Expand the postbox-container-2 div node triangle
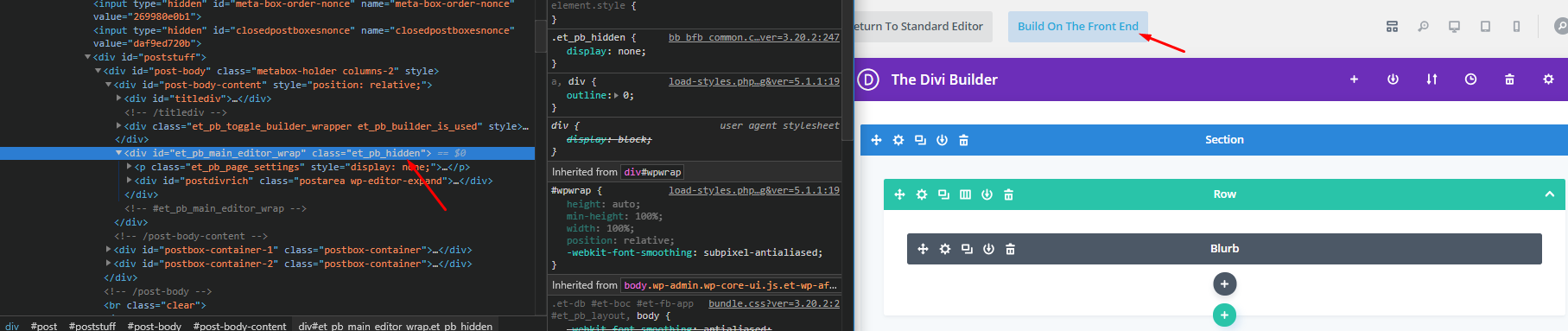 coord(109,264)
